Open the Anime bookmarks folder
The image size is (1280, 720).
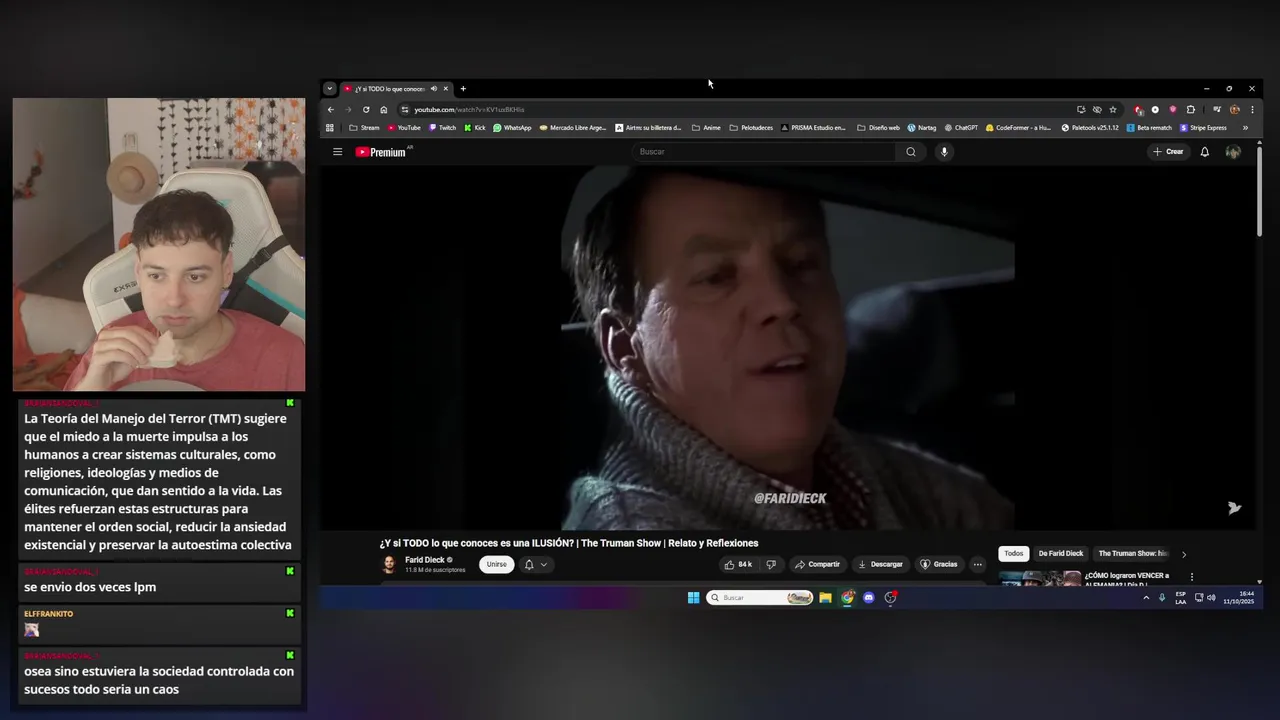pos(706,128)
